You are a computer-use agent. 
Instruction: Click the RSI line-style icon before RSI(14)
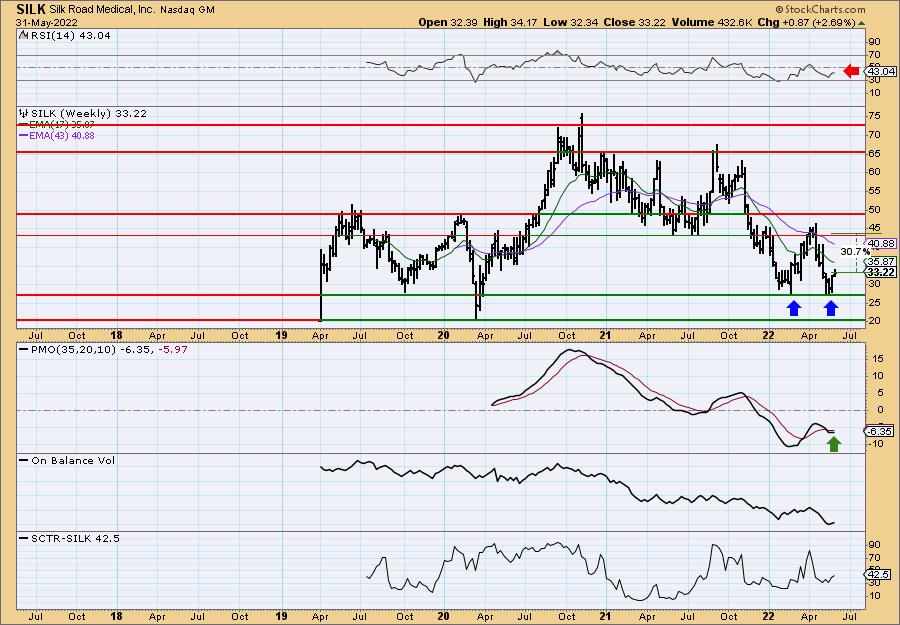[x=24, y=35]
